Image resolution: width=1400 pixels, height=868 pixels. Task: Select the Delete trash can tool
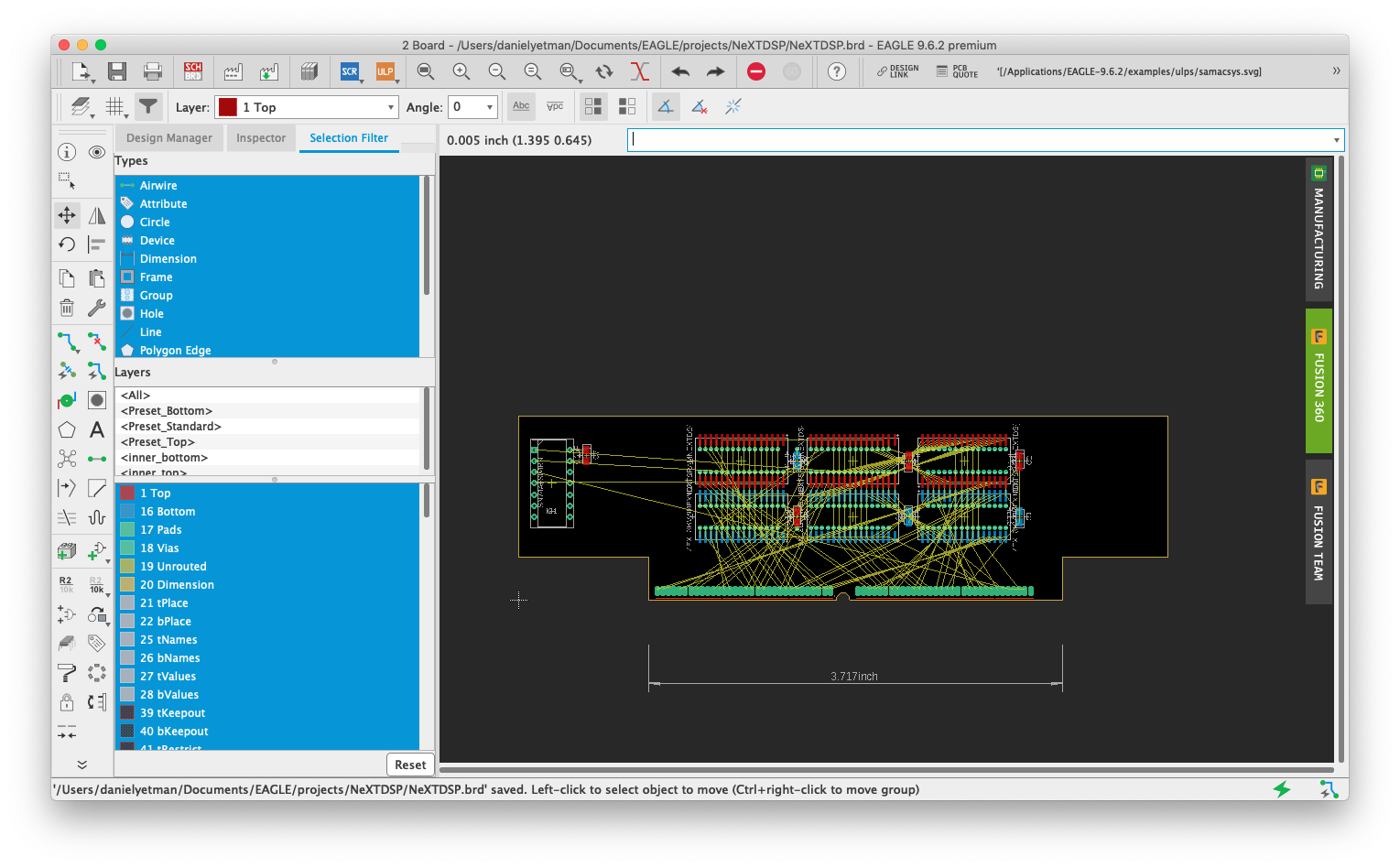click(67, 308)
